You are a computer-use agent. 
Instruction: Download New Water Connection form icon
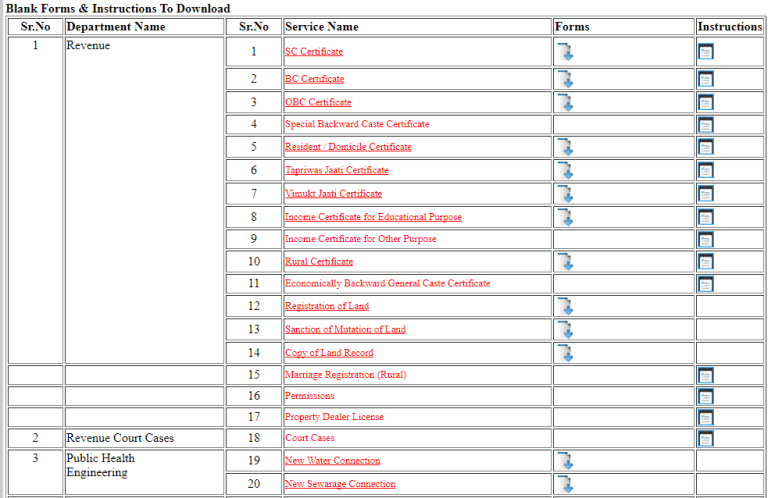click(565, 461)
